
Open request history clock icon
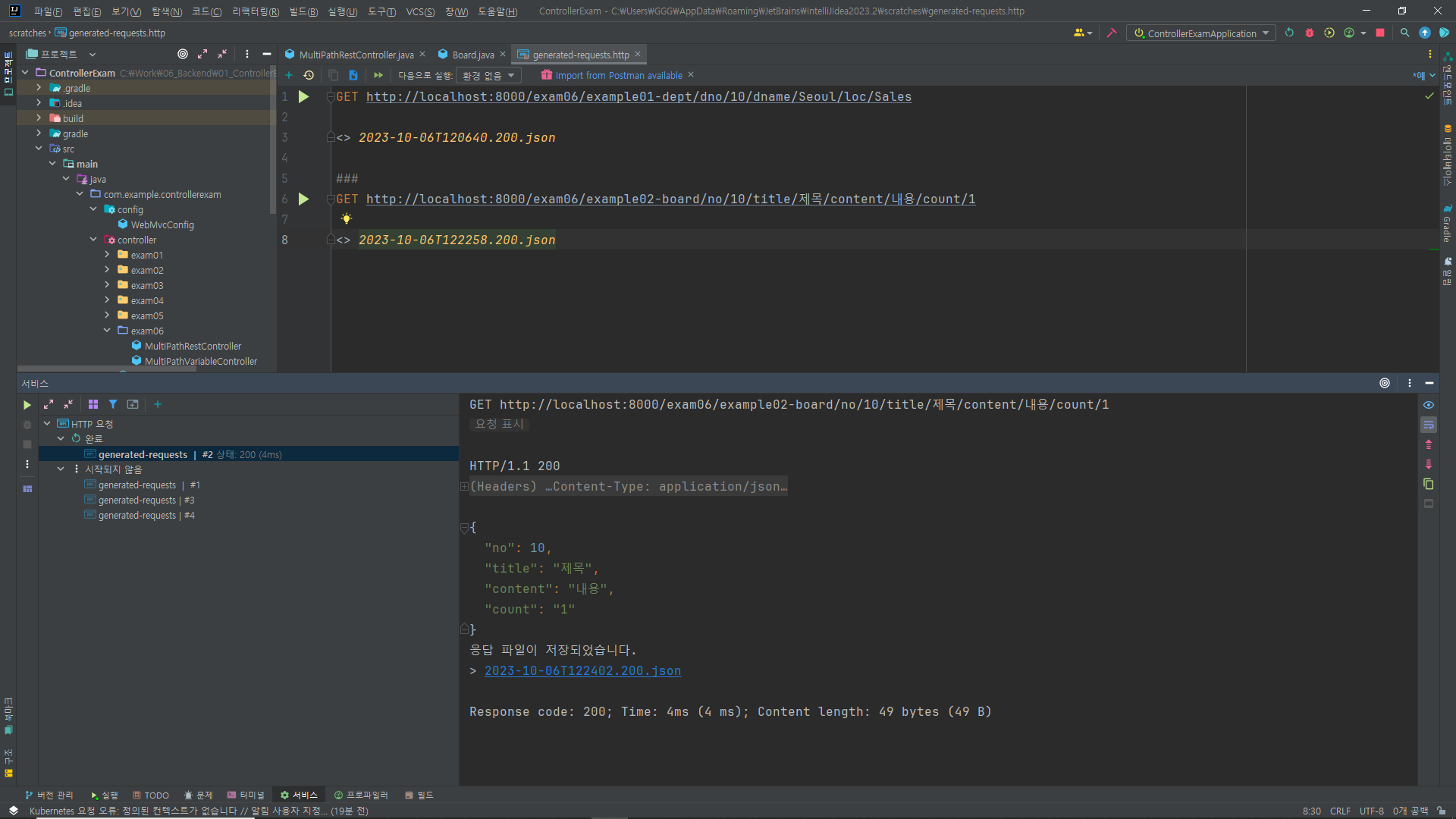tap(309, 75)
